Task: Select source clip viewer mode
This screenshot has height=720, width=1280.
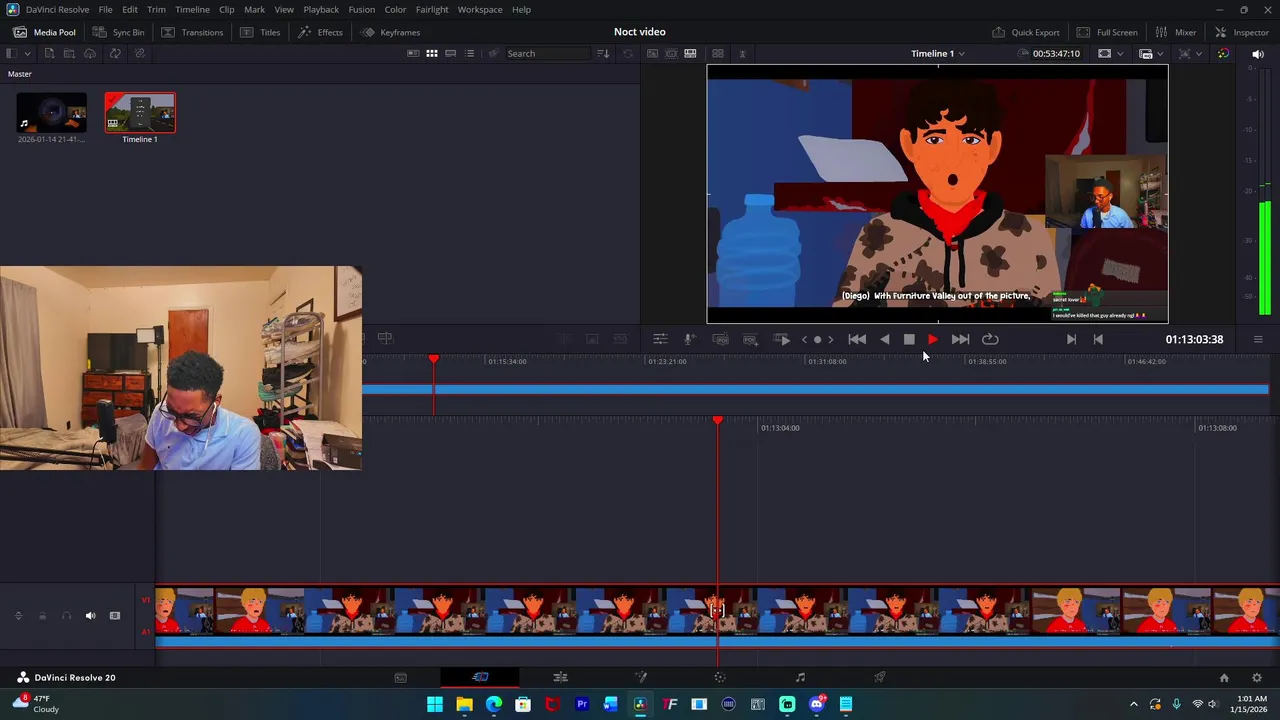Action: 652,53
